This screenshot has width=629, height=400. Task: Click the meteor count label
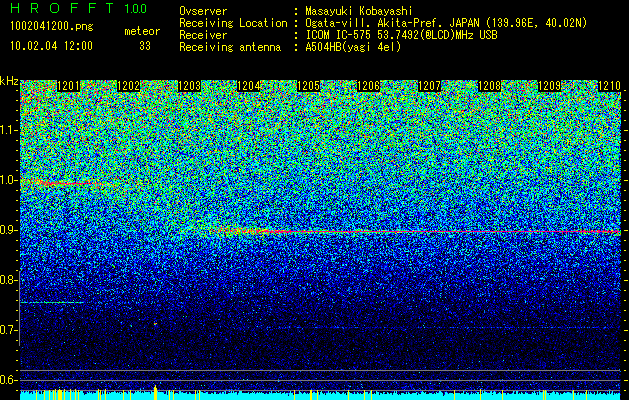point(142,31)
